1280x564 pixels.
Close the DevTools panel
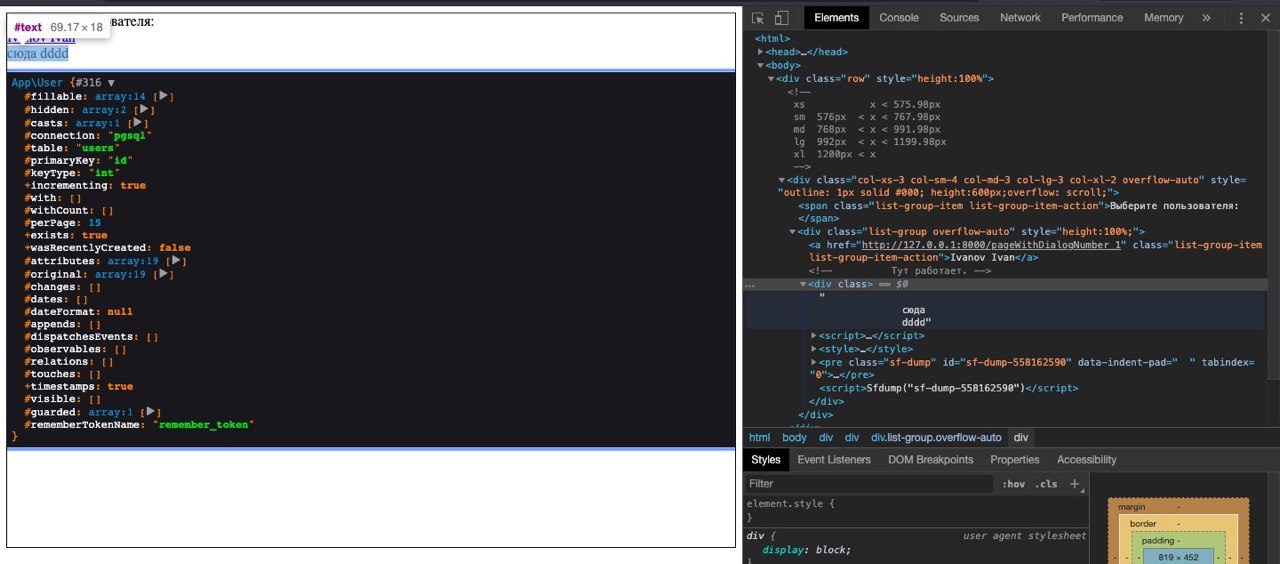tap(1266, 18)
